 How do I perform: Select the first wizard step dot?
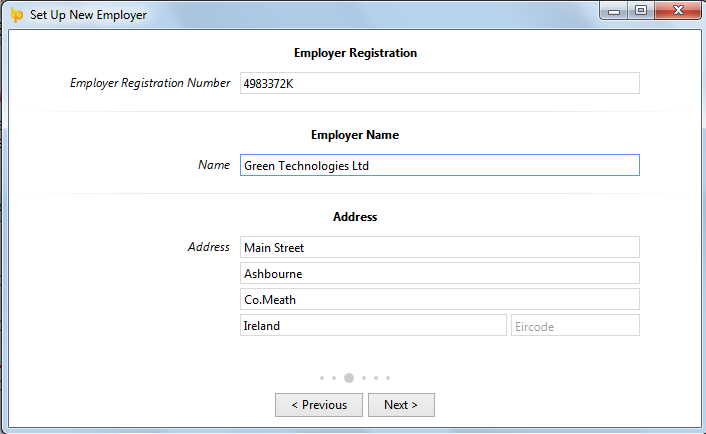(x=322, y=378)
